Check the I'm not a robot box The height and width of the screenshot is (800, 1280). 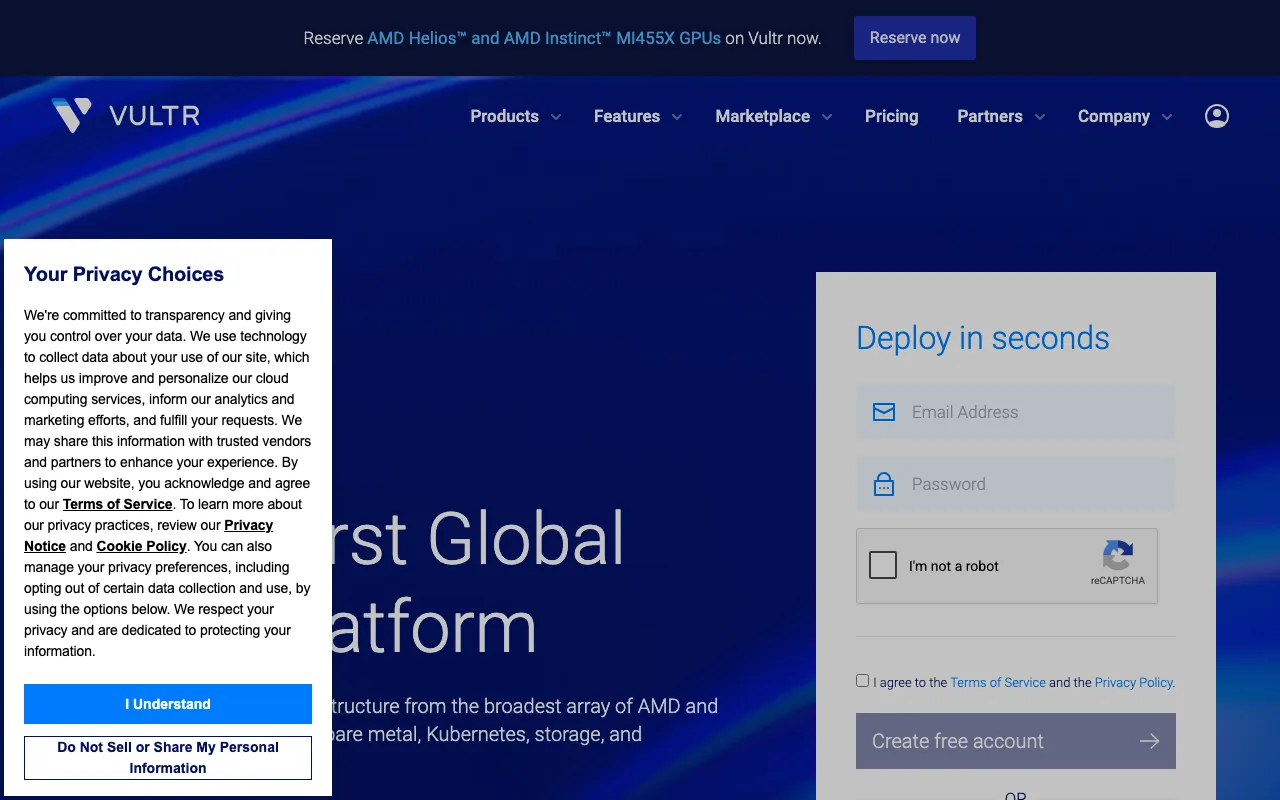pyautogui.click(x=883, y=565)
